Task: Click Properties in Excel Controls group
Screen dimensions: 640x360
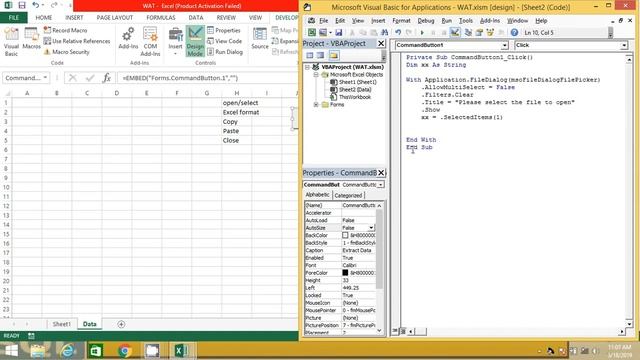Action: pyautogui.click(x=224, y=30)
